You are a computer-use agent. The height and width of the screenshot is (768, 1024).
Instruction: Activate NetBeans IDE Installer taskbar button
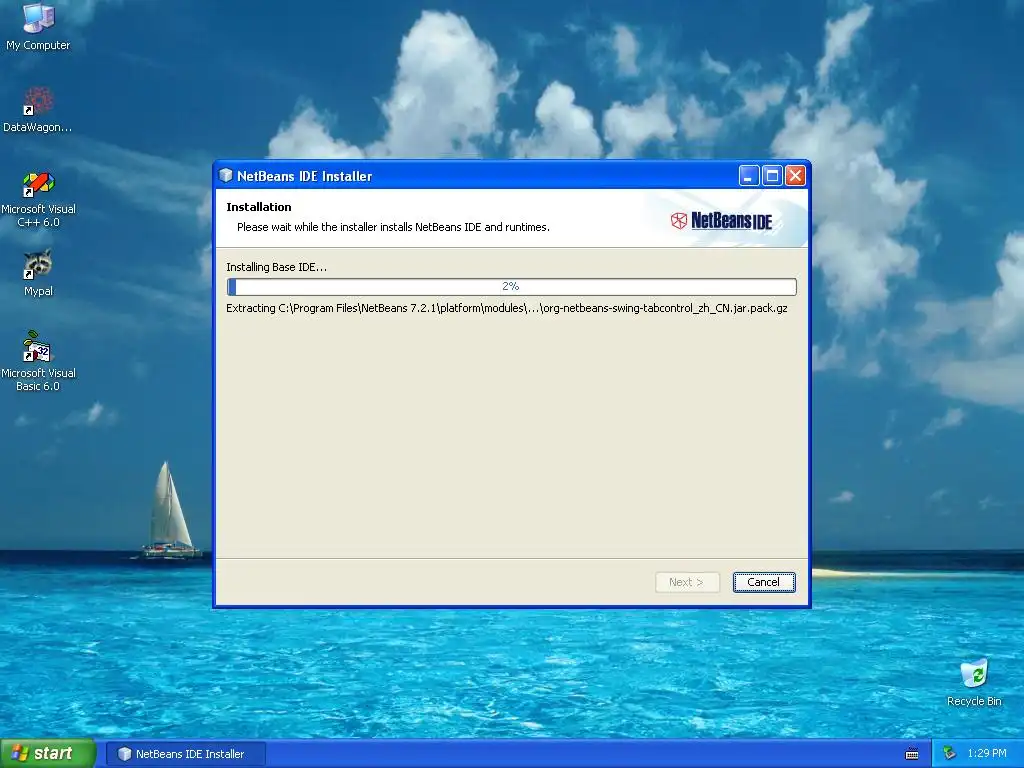185,754
